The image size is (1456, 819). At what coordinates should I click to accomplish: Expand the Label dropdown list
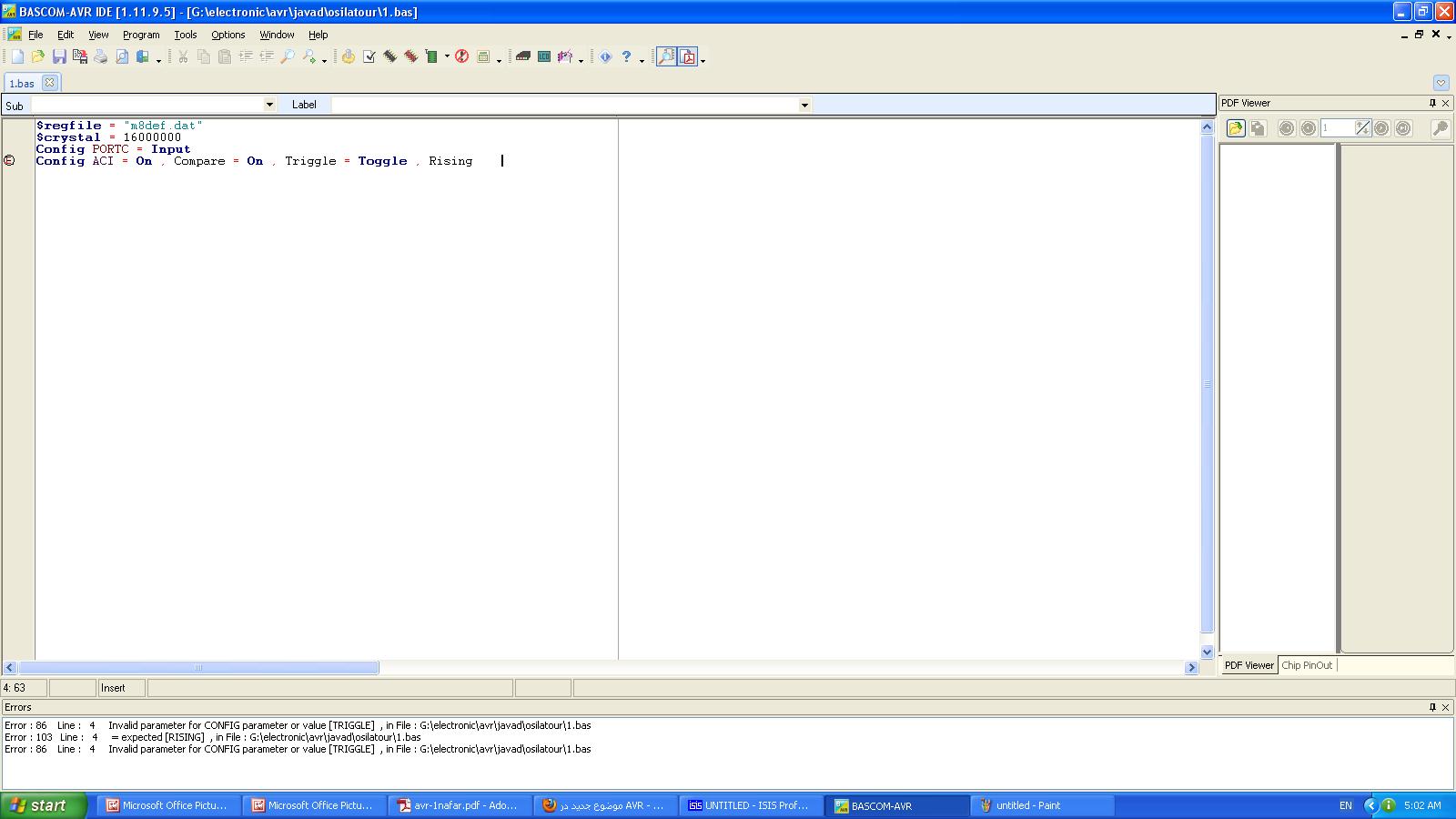point(804,105)
